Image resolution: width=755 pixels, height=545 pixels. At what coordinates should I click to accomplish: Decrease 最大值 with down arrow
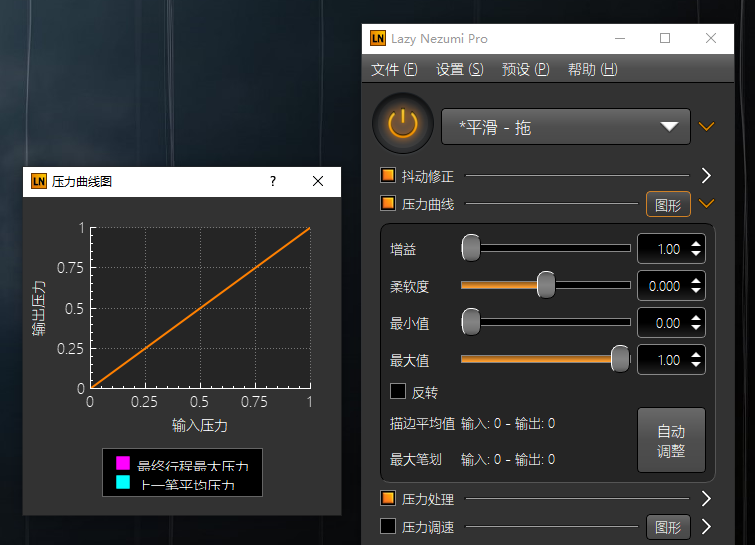point(696,365)
